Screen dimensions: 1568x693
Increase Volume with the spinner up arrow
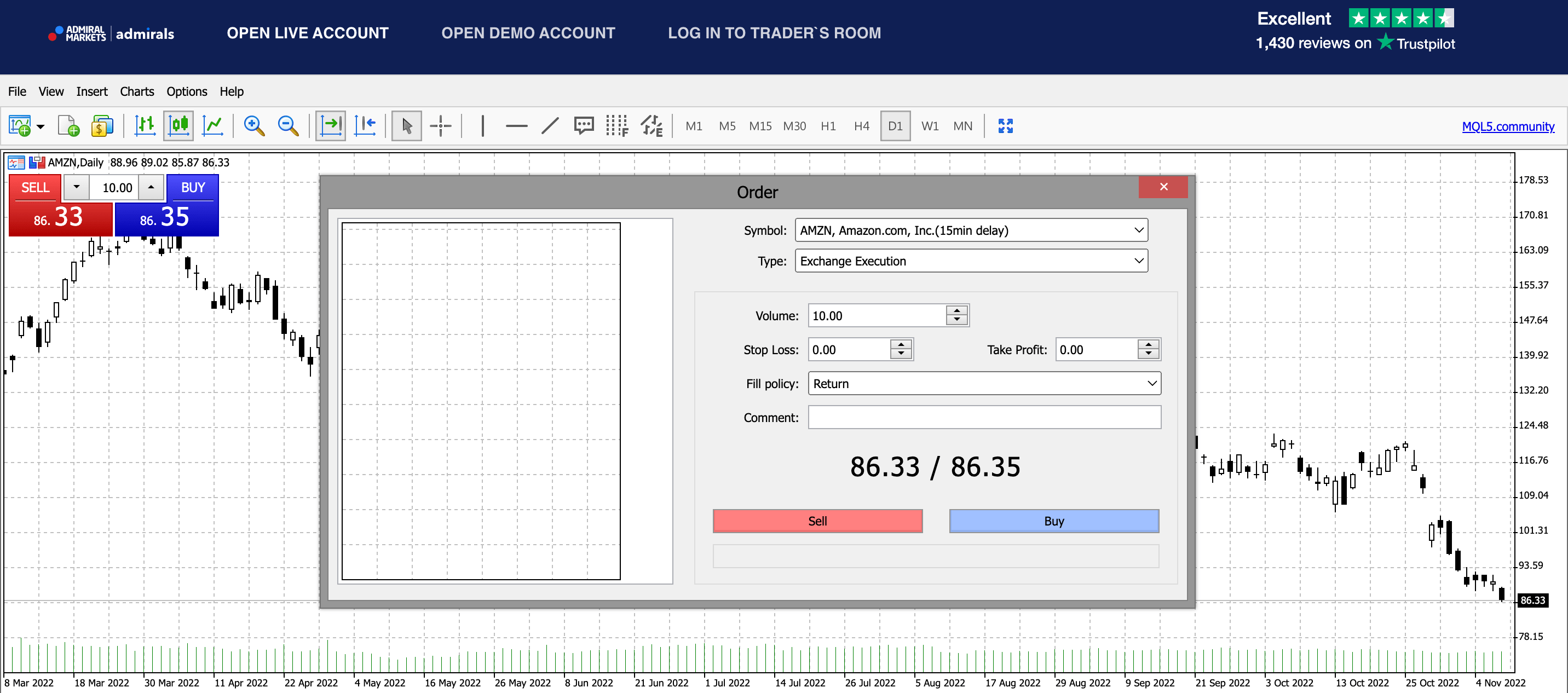[x=957, y=310]
